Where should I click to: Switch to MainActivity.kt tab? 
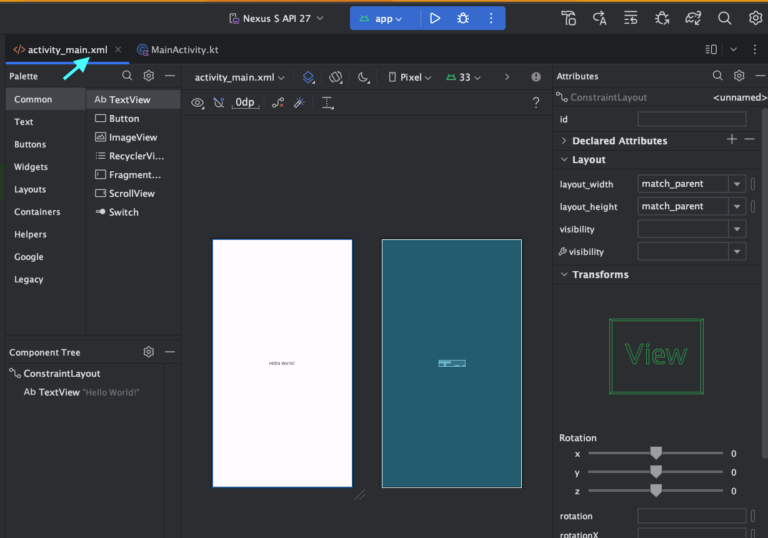click(x=178, y=49)
